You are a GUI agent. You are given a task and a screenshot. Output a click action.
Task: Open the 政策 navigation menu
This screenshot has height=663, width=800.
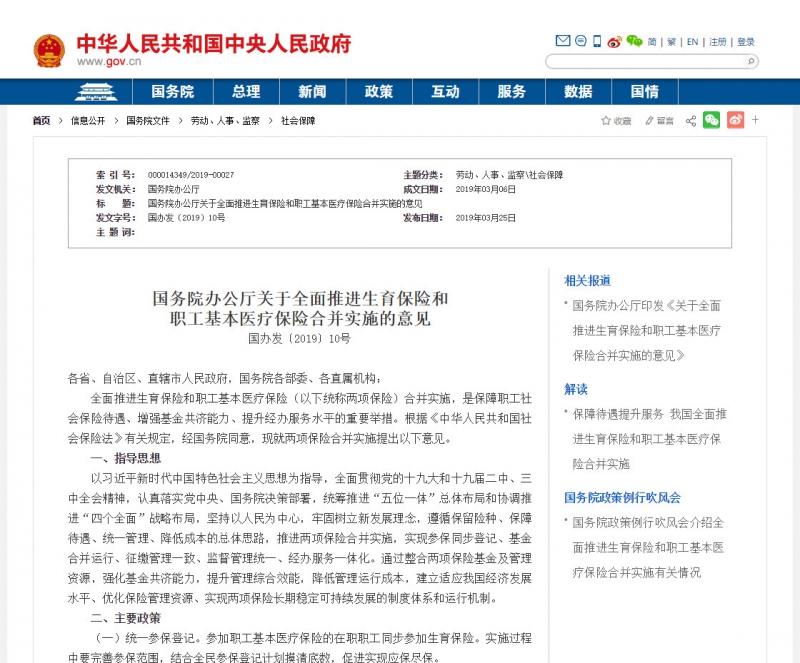click(379, 92)
